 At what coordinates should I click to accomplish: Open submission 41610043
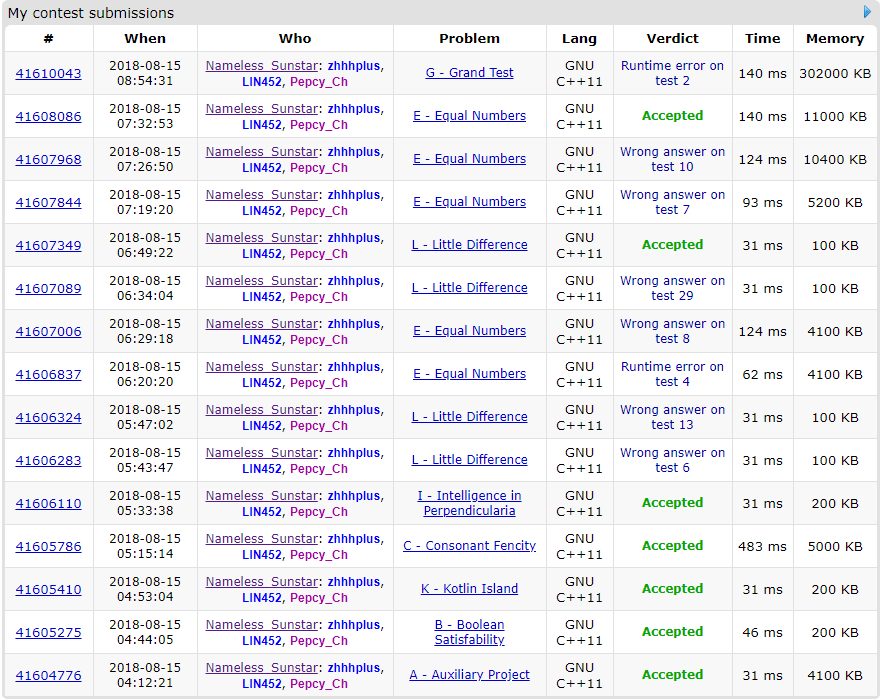tap(48, 74)
